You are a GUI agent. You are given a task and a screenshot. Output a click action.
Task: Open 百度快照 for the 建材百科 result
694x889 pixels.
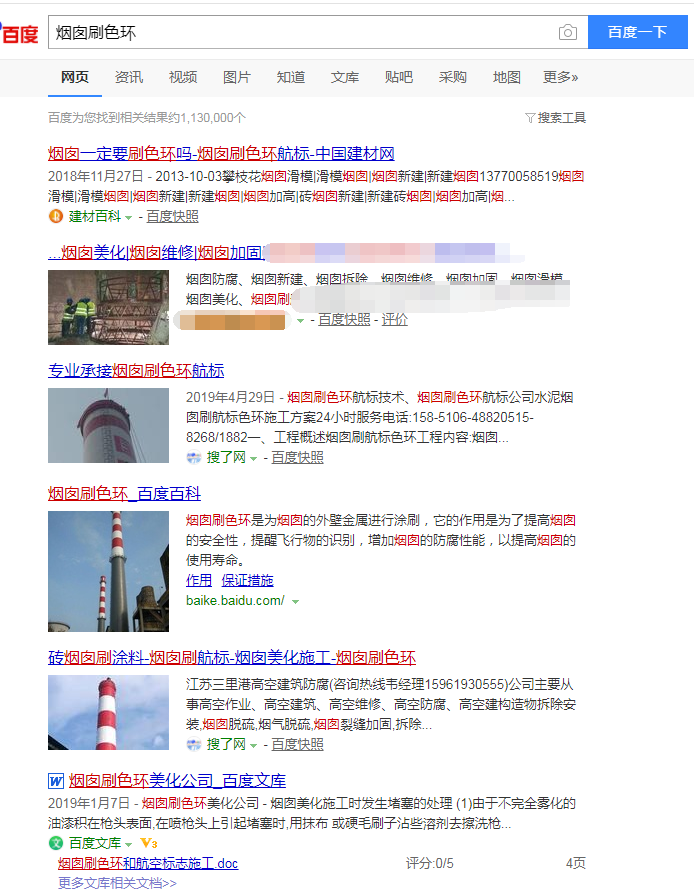click(172, 217)
